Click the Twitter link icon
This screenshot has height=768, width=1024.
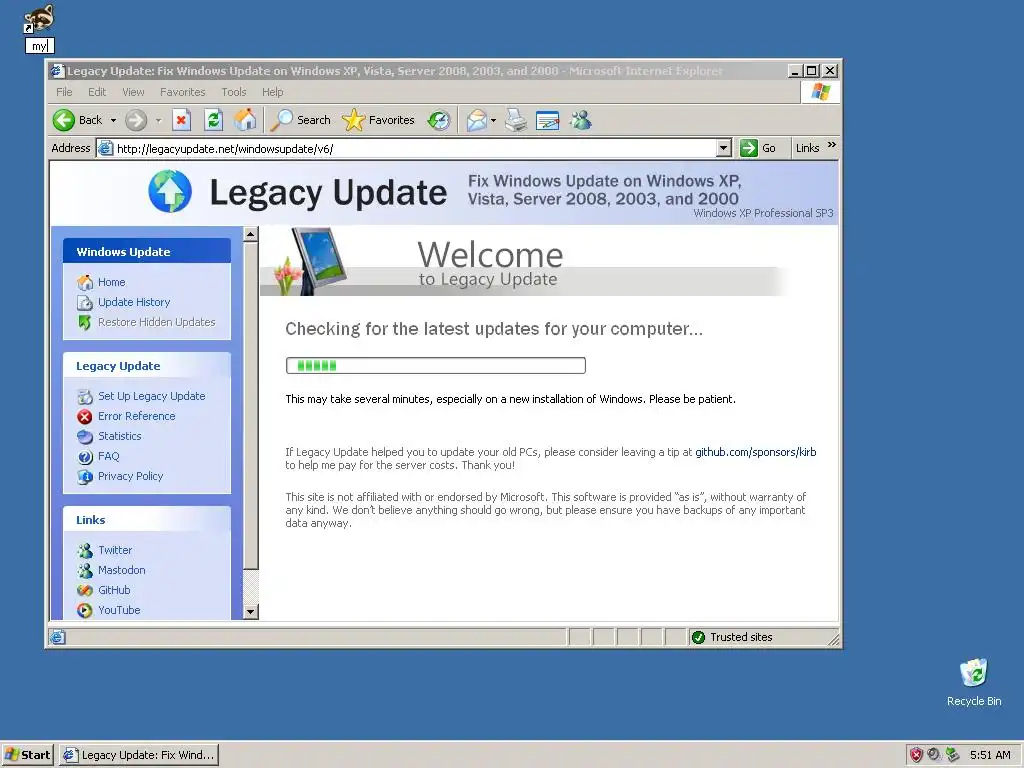[x=85, y=551]
